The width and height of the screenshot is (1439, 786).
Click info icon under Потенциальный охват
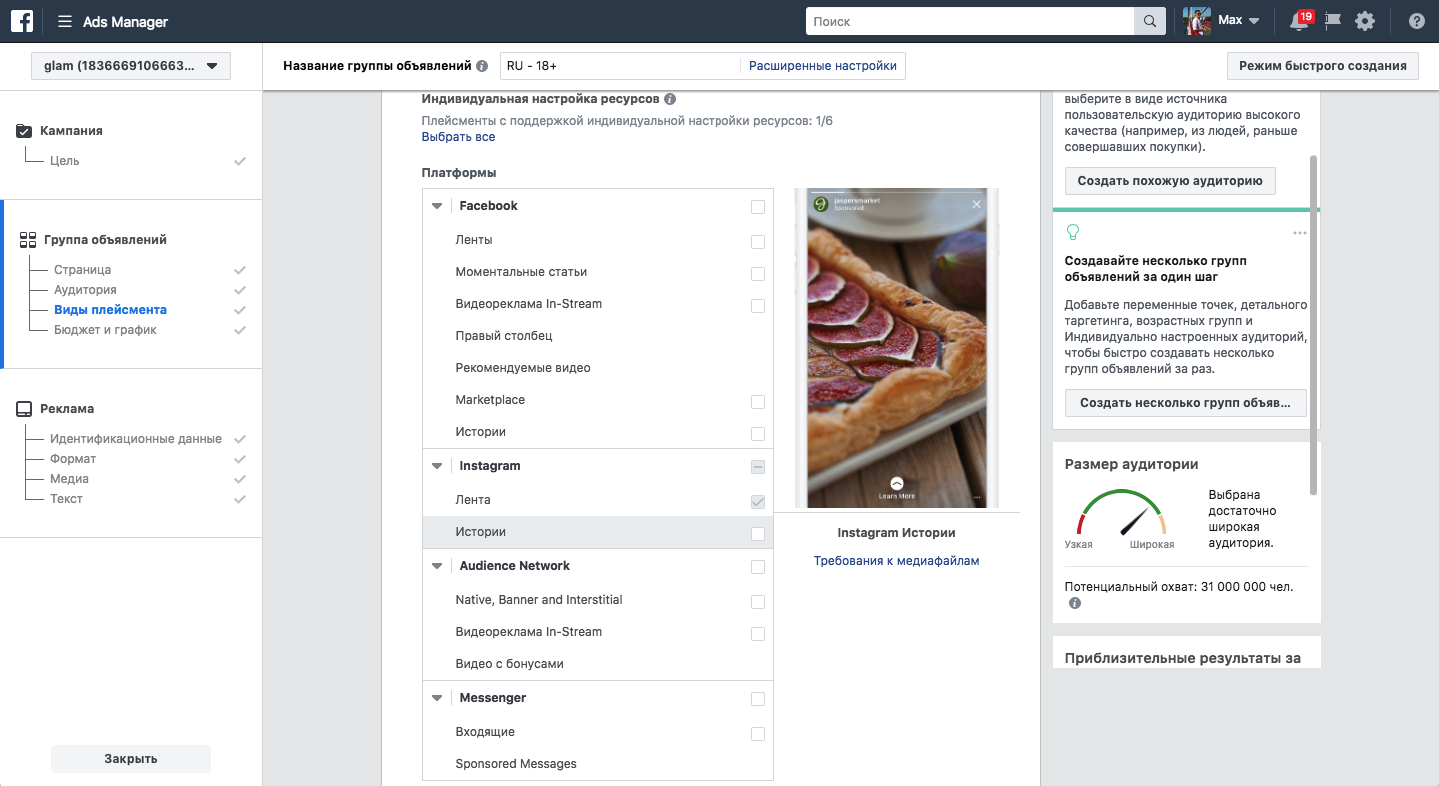pyautogui.click(x=1075, y=604)
